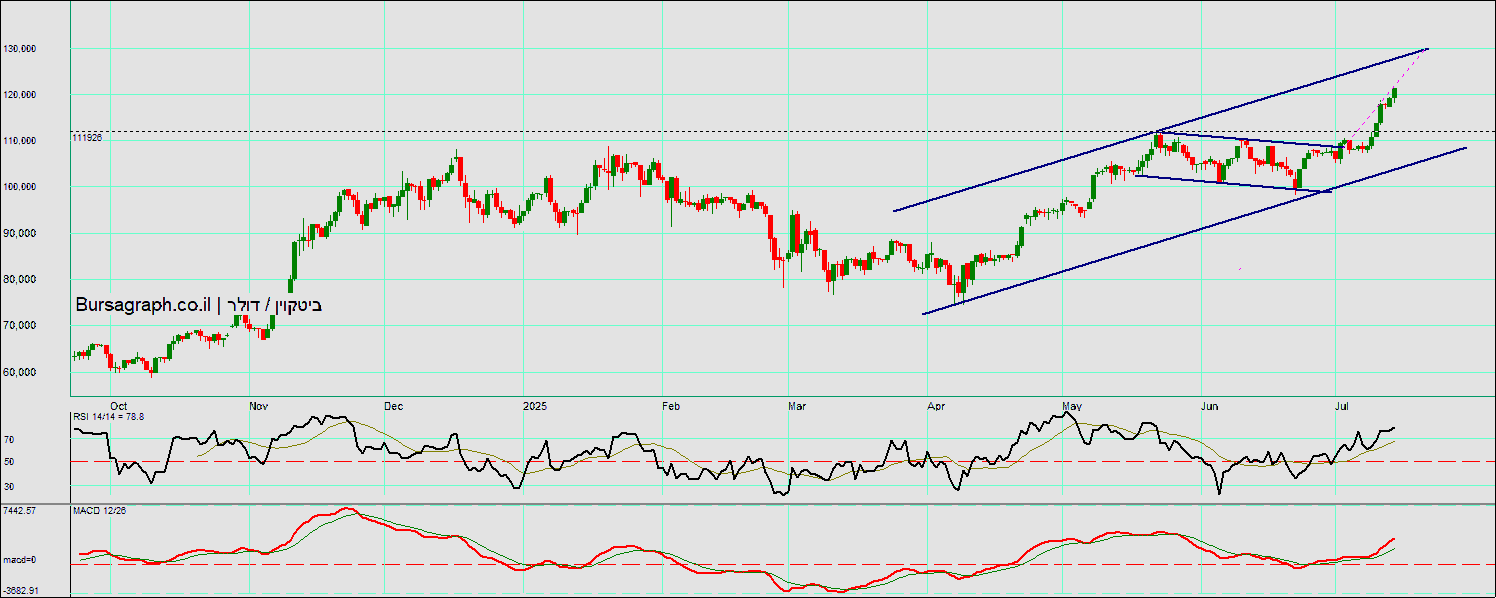1496x598 pixels.
Task: Click the 80,000 price axis label
Action: coord(22,278)
